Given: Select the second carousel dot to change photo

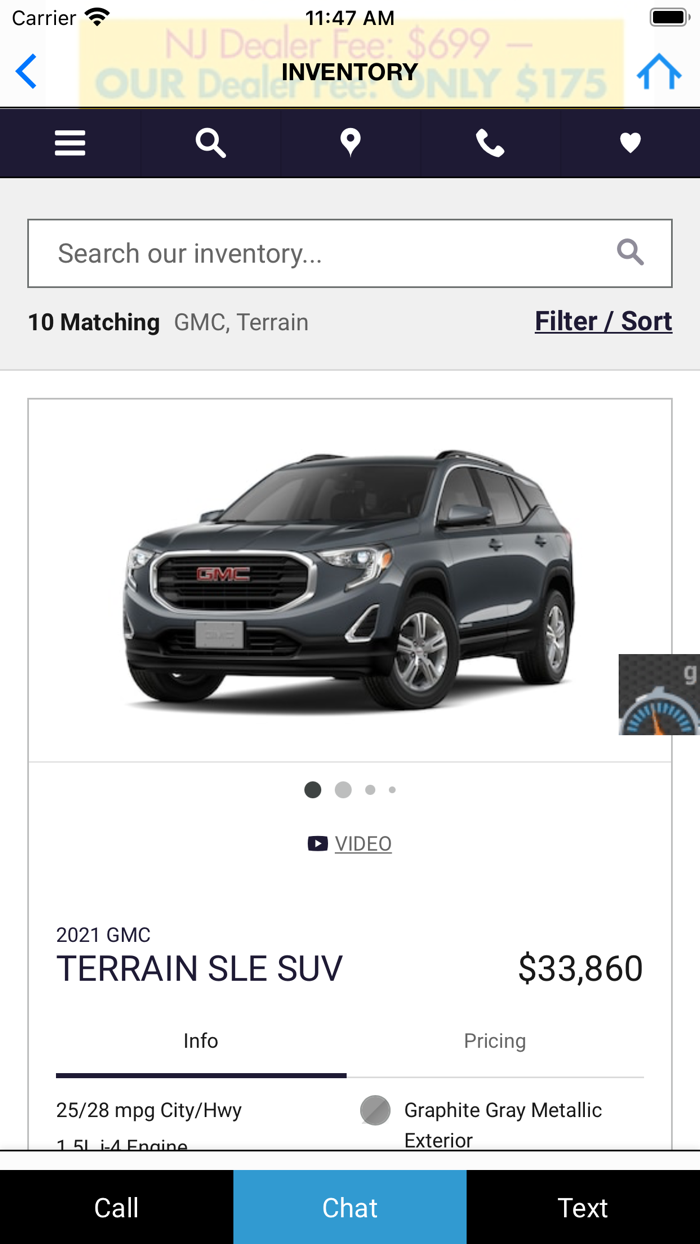Looking at the screenshot, I should coord(342,789).
